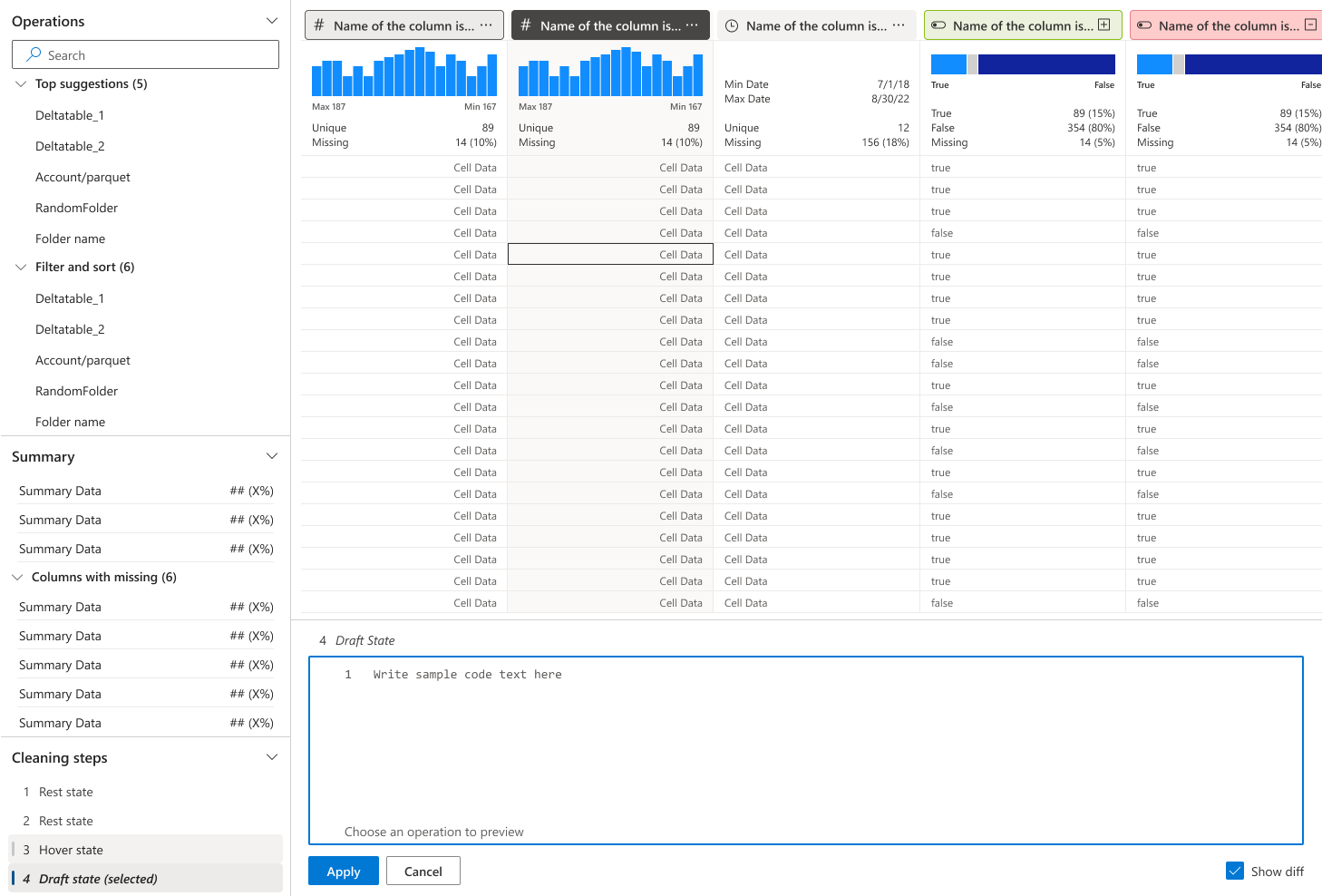Image resolution: width=1322 pixels, height=896 pixels.
Task: Click the plus icon on the green column header
Action: (1104, 25)
